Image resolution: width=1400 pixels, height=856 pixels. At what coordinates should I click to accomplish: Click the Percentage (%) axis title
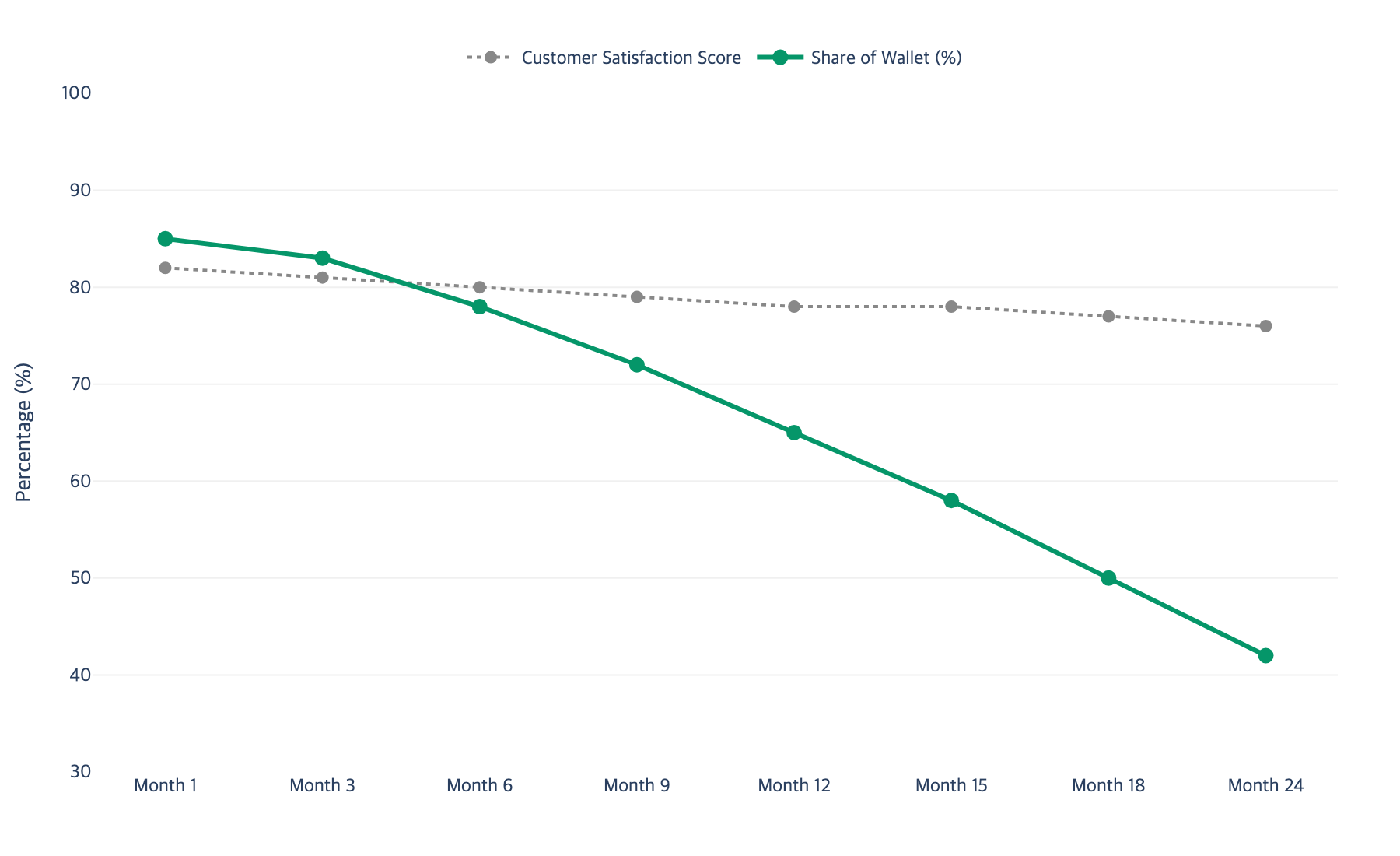[24, 432]
